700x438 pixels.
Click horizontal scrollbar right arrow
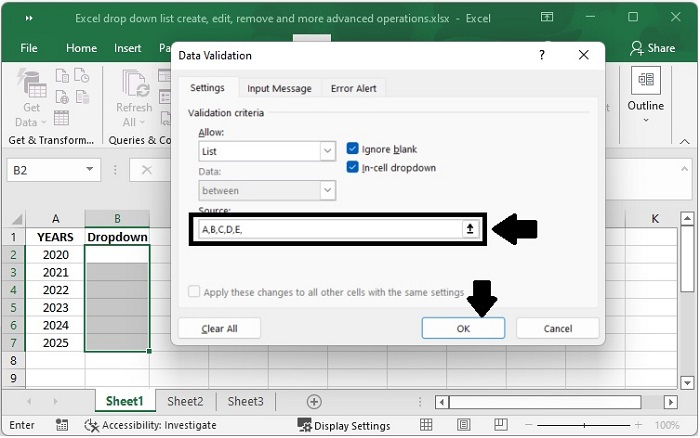click(x=670, y=402)
